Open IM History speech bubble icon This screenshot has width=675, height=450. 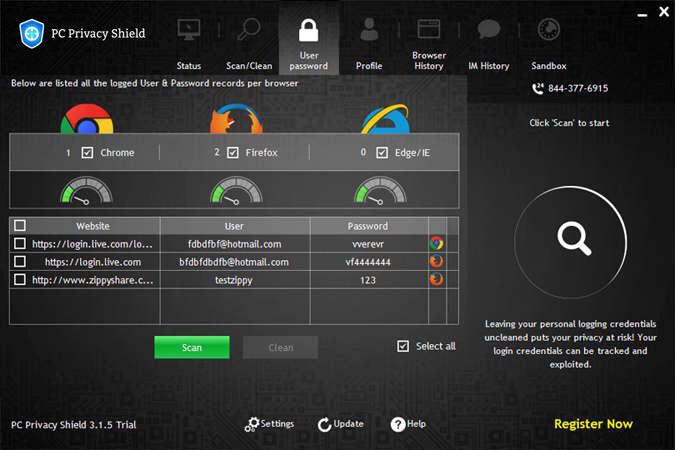[489, 29]
